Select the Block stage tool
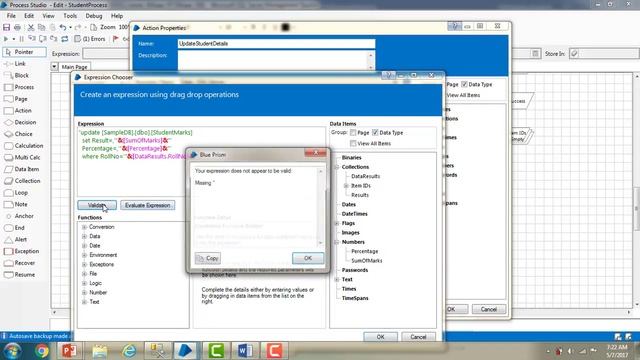The width and height of the screenshot is (640, 360). (x=22, y=76)
